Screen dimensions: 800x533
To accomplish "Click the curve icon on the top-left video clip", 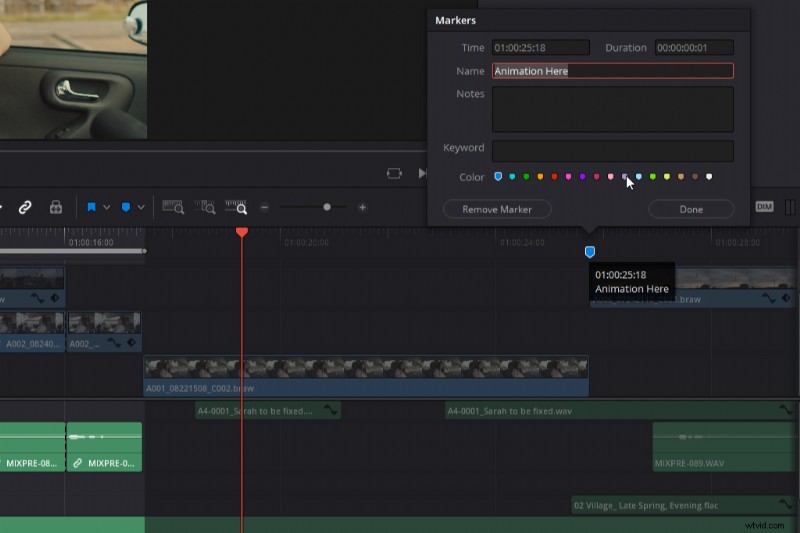I will [37, 298].
